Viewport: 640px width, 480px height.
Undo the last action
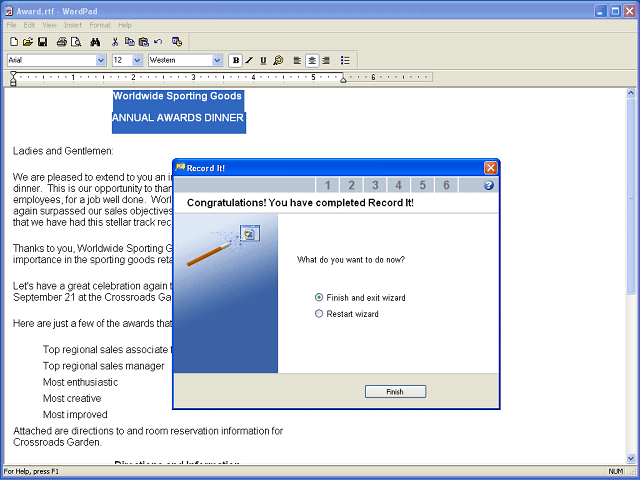(x=158, y=42)
